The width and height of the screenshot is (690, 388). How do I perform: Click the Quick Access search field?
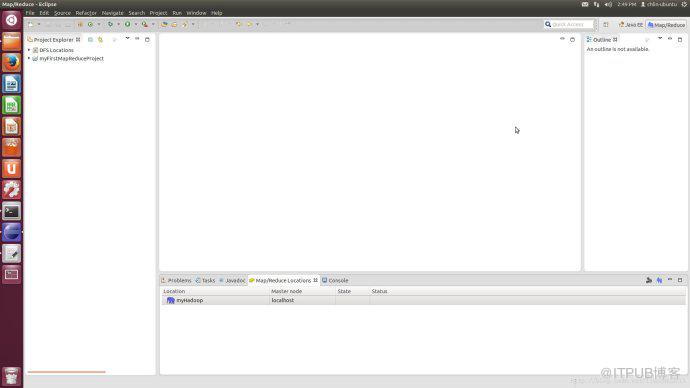tap(569, 25)
